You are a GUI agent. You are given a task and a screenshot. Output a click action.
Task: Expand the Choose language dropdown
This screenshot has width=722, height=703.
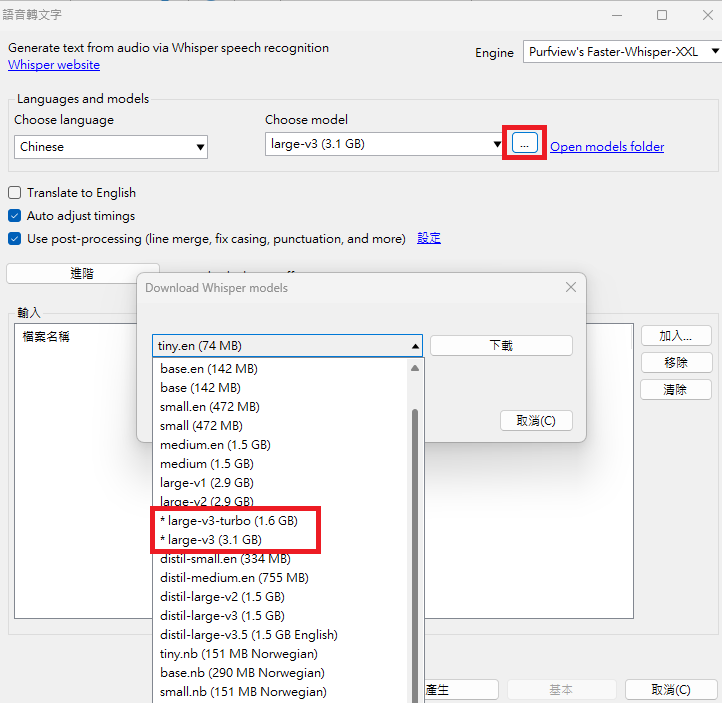(112, 147)
